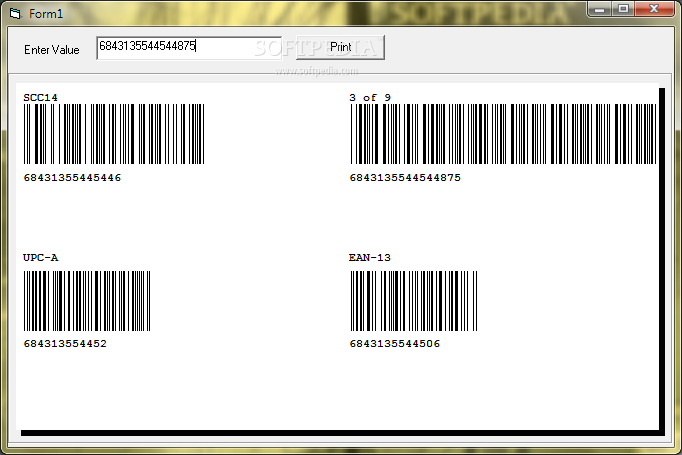The image size is (682, 455).
Task: Click the Form1 window icon
Action: pos(16,13)
